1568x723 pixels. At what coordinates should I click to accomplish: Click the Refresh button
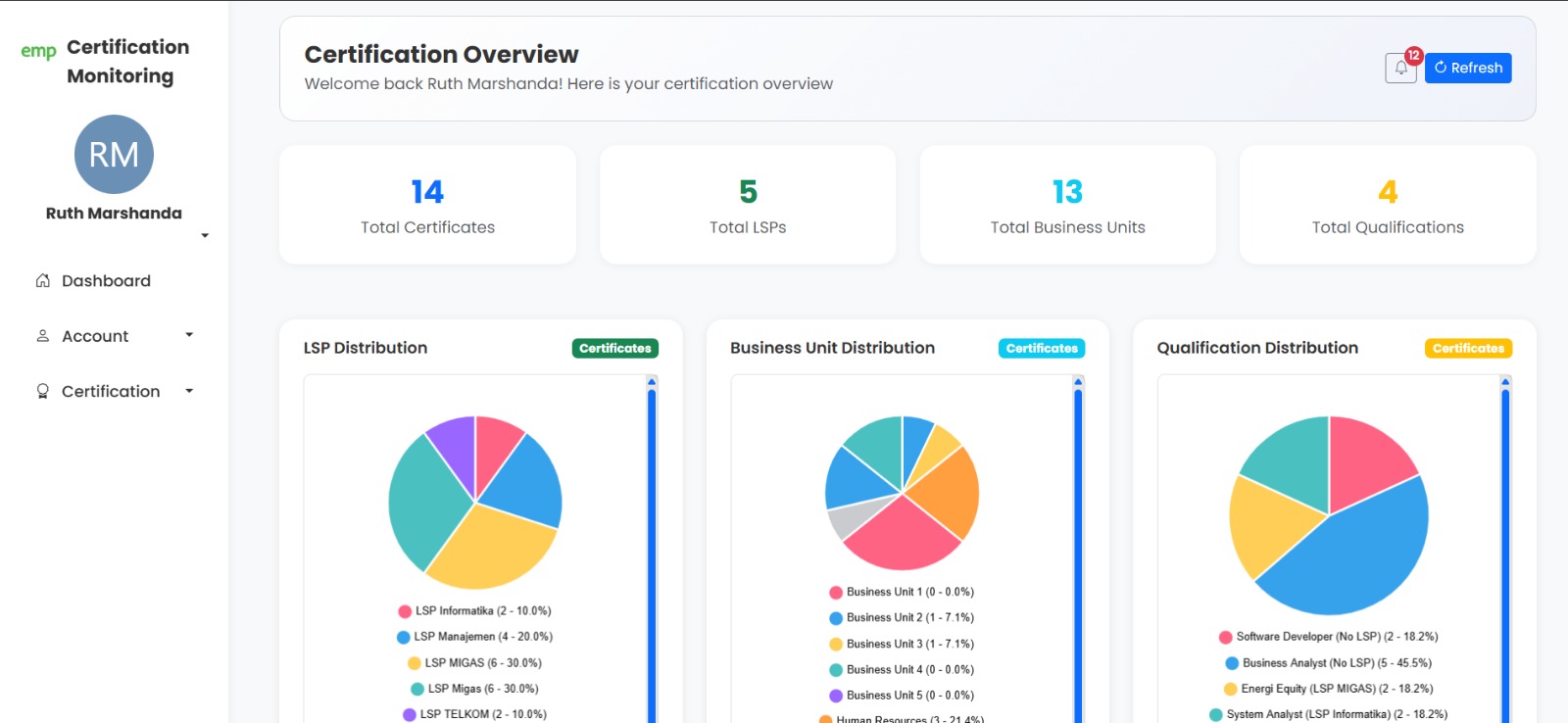point(1468,68)
